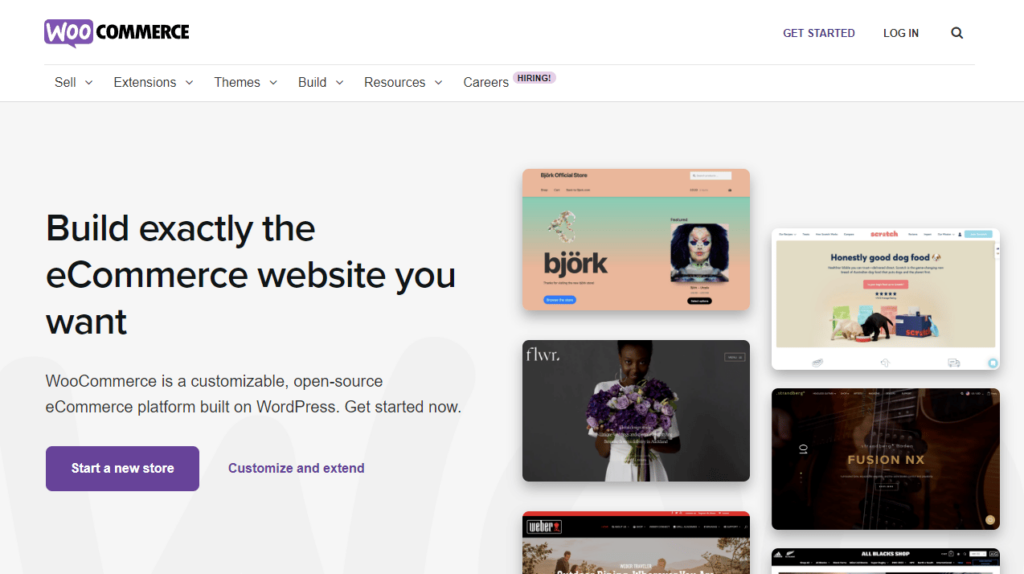Open the Sell menu
The height and width of the screenshot is (574, 1024).
point(65,82)
